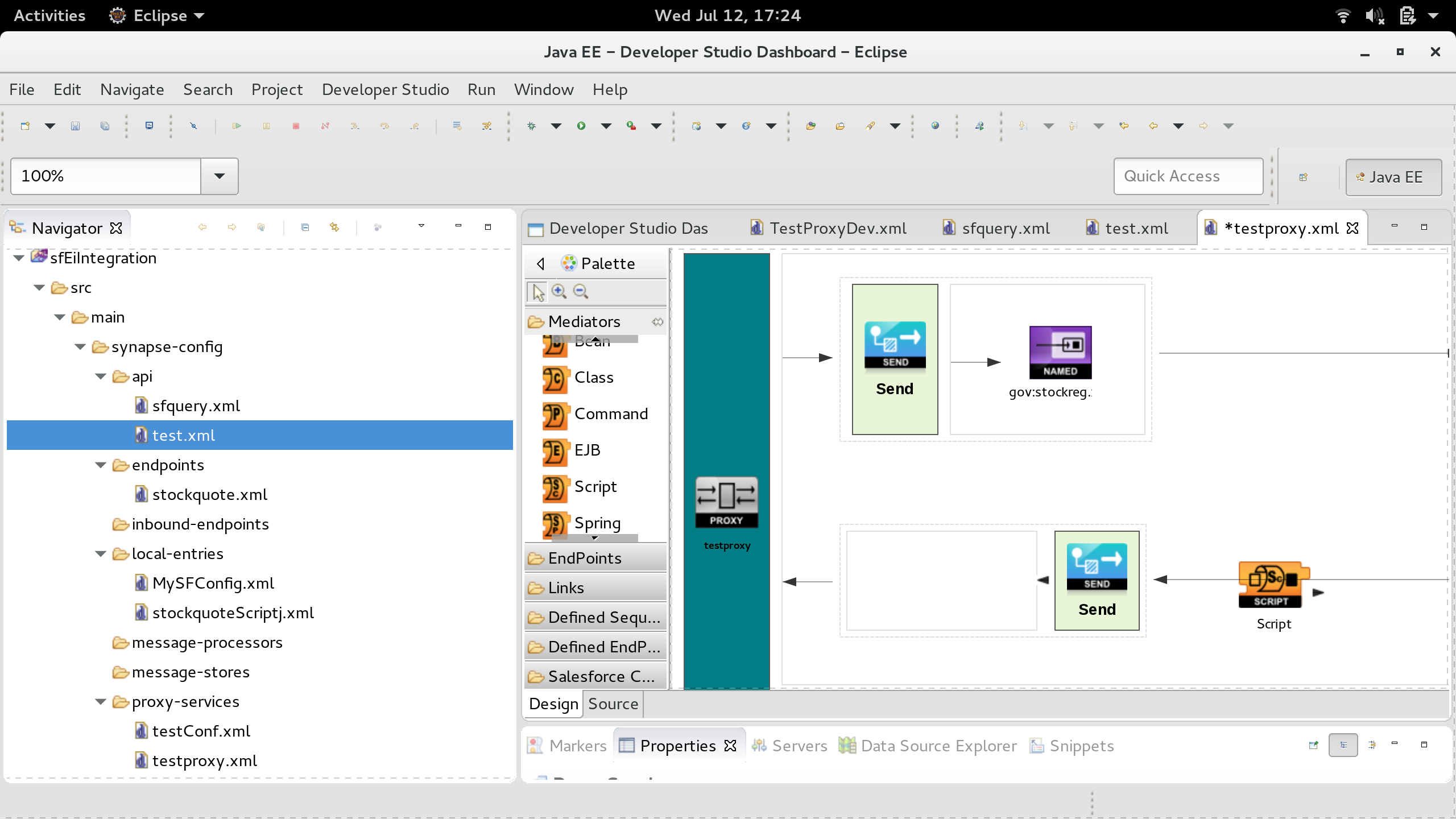Select the Class mediator in the Palette
1456x819 pixels.
593,378
